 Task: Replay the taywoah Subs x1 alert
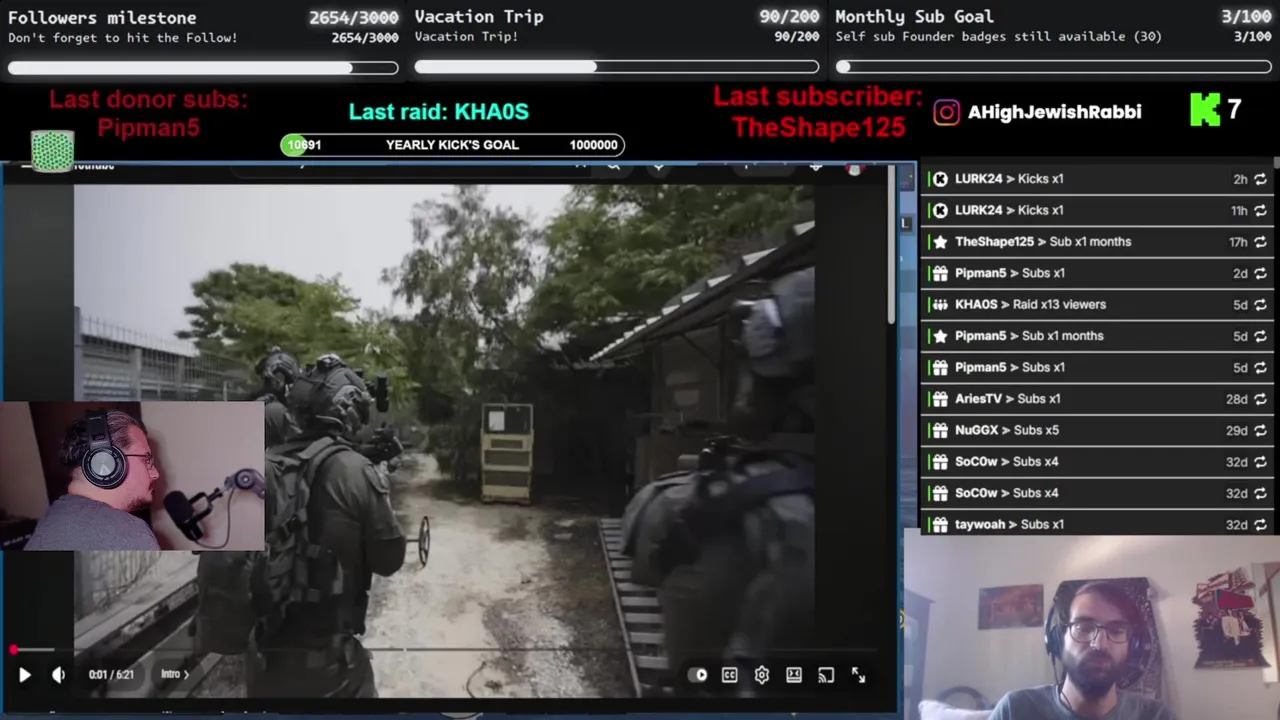tap(1260, 524)
